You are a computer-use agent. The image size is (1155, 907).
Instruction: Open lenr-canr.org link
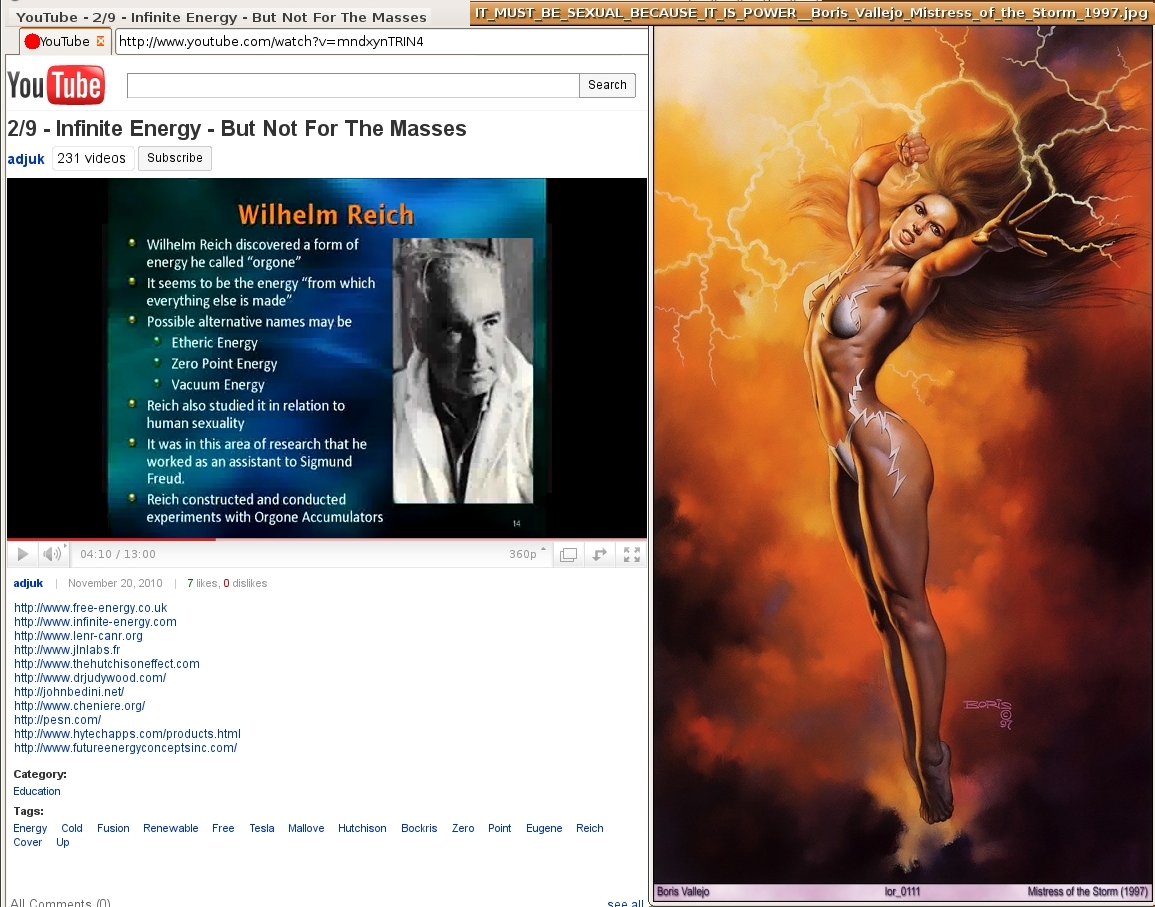(x=78, y=636)
